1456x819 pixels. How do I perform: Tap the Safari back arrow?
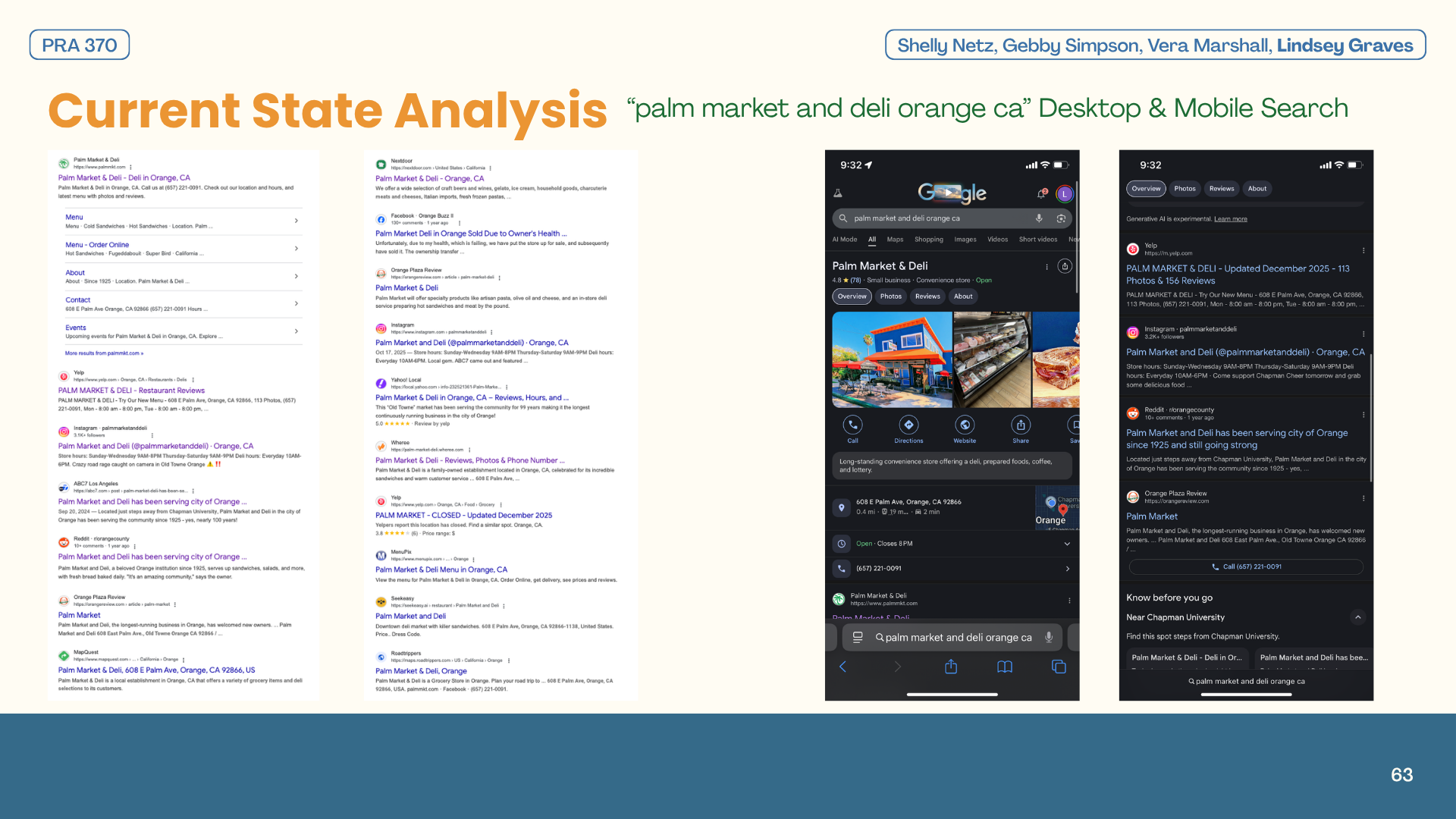(843, 667)
